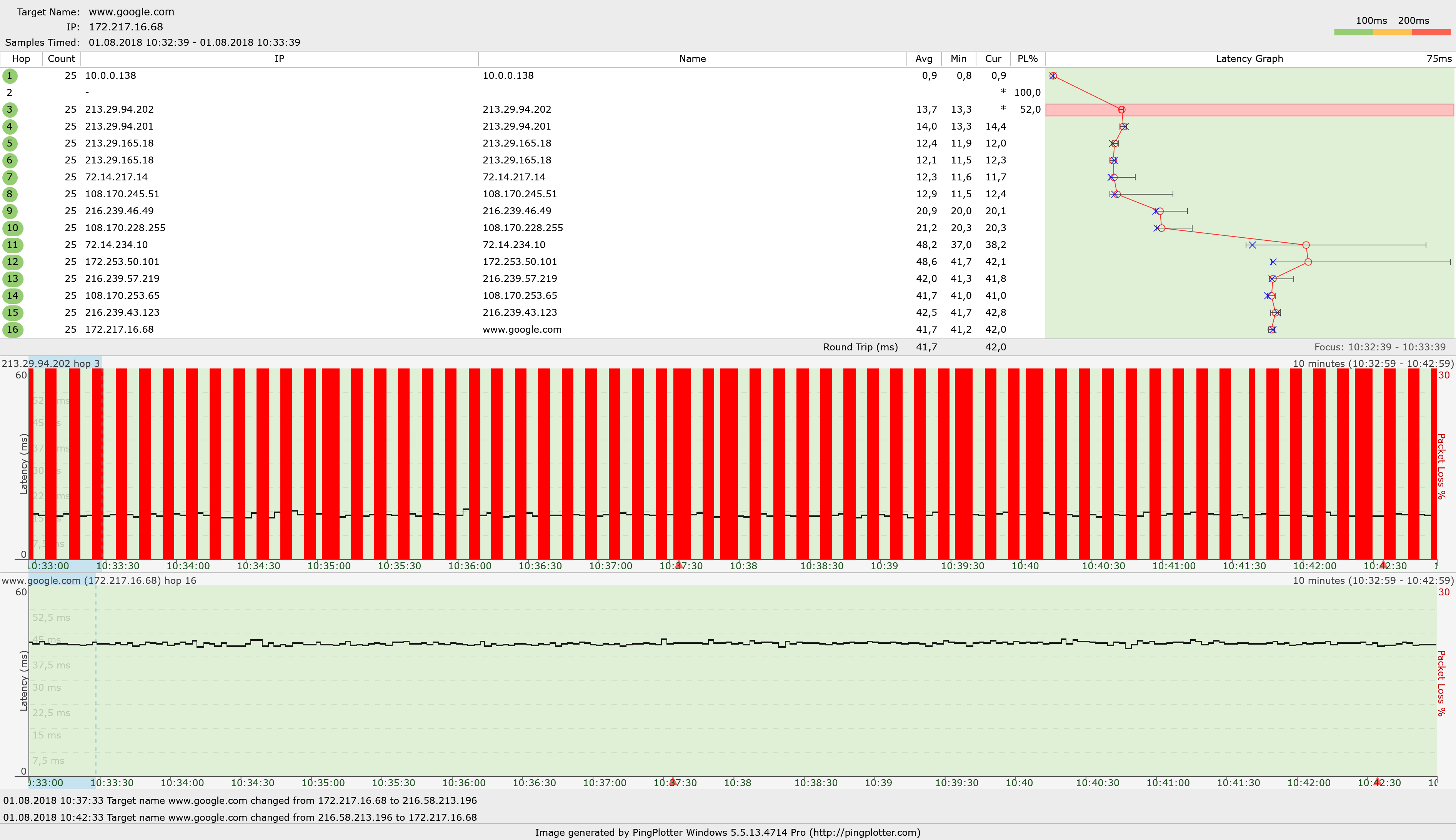Click the red triangle marker at 10:37:30 in the hop 3 graph

tap(678, 565)
